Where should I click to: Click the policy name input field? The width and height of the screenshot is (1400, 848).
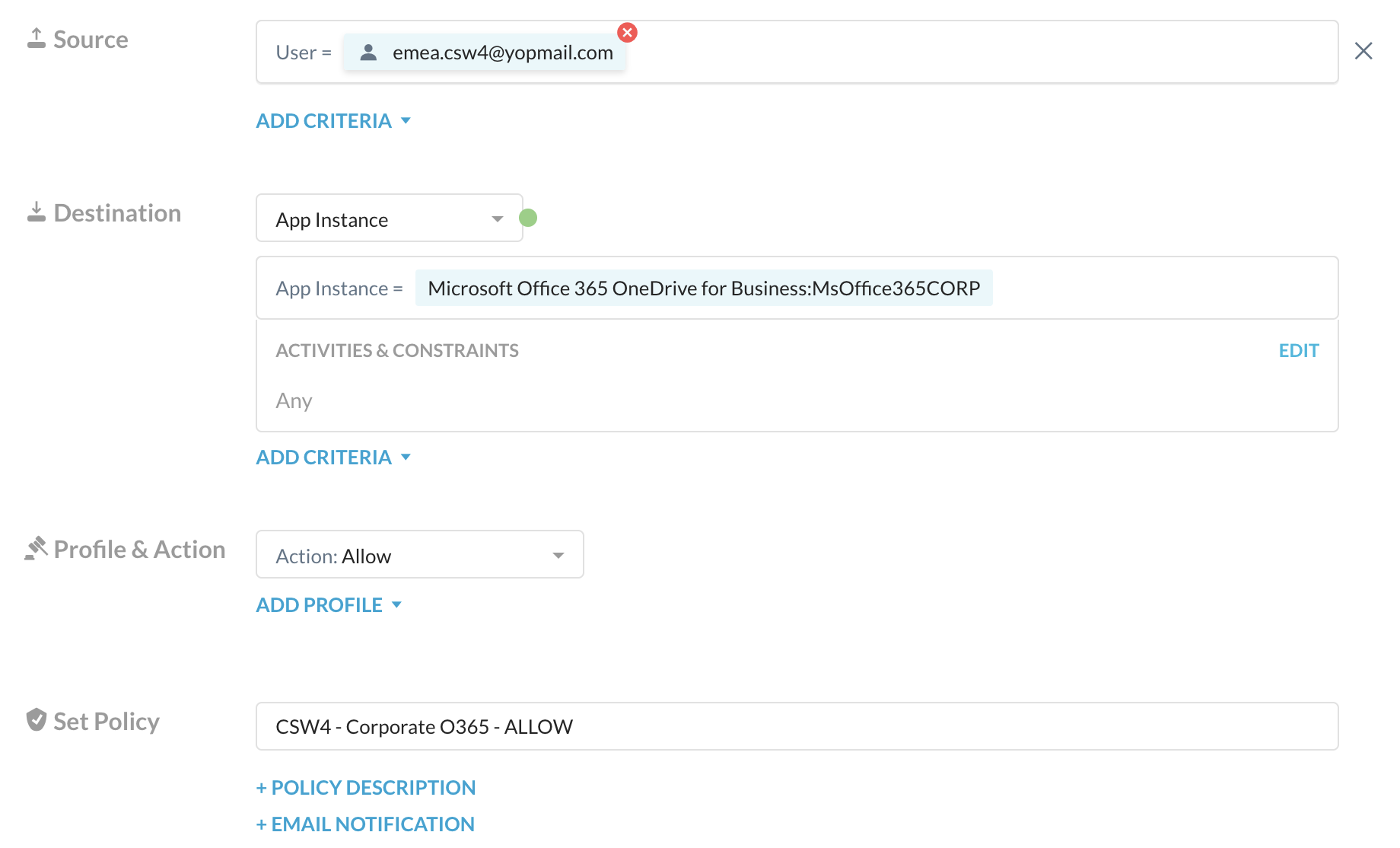(797, 727)
